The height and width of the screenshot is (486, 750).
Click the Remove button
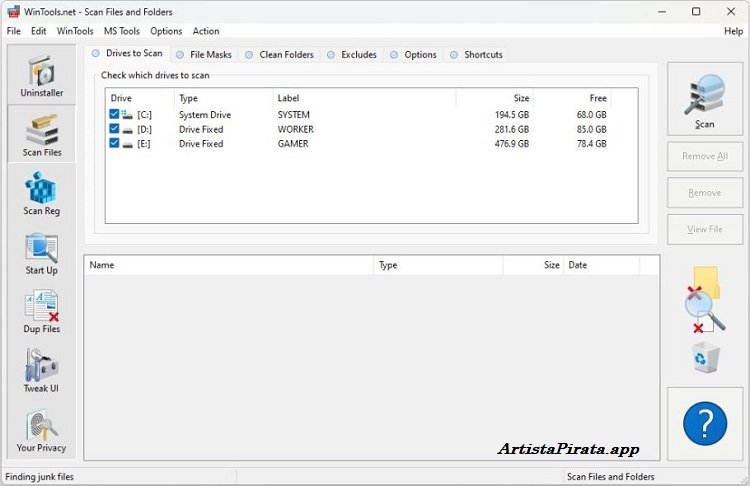pyautogui.click(x=705, y=192)
